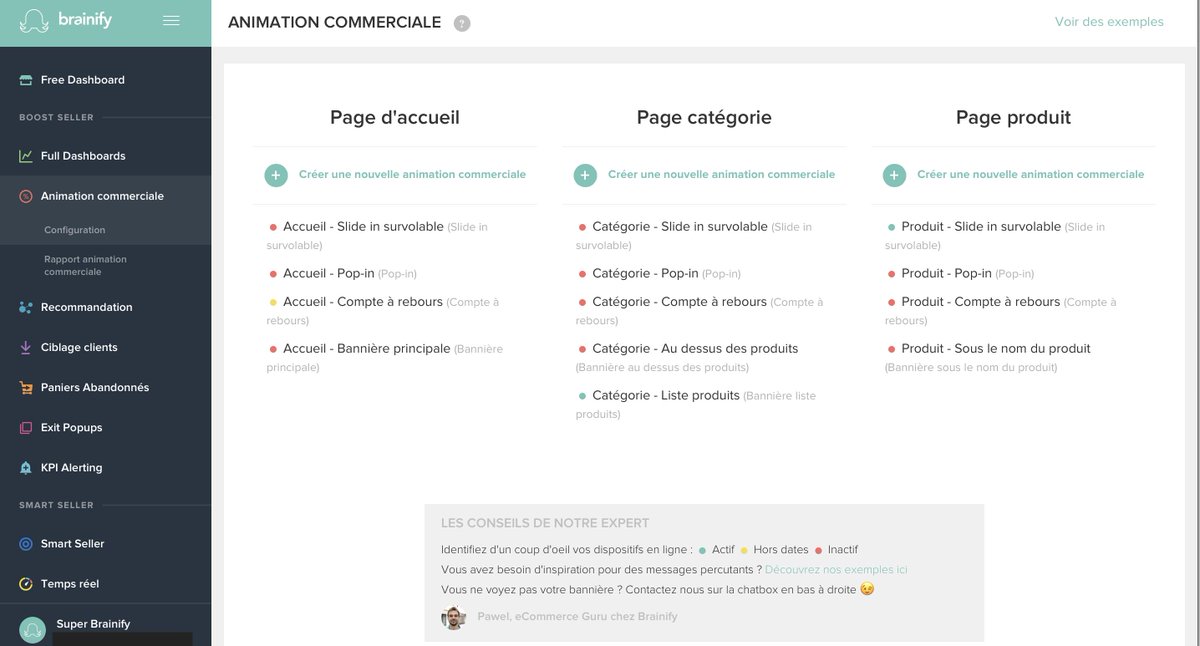1200x646 pixels.
Task: Click the Full Dashboards chart icon
Action: (26, 156)
